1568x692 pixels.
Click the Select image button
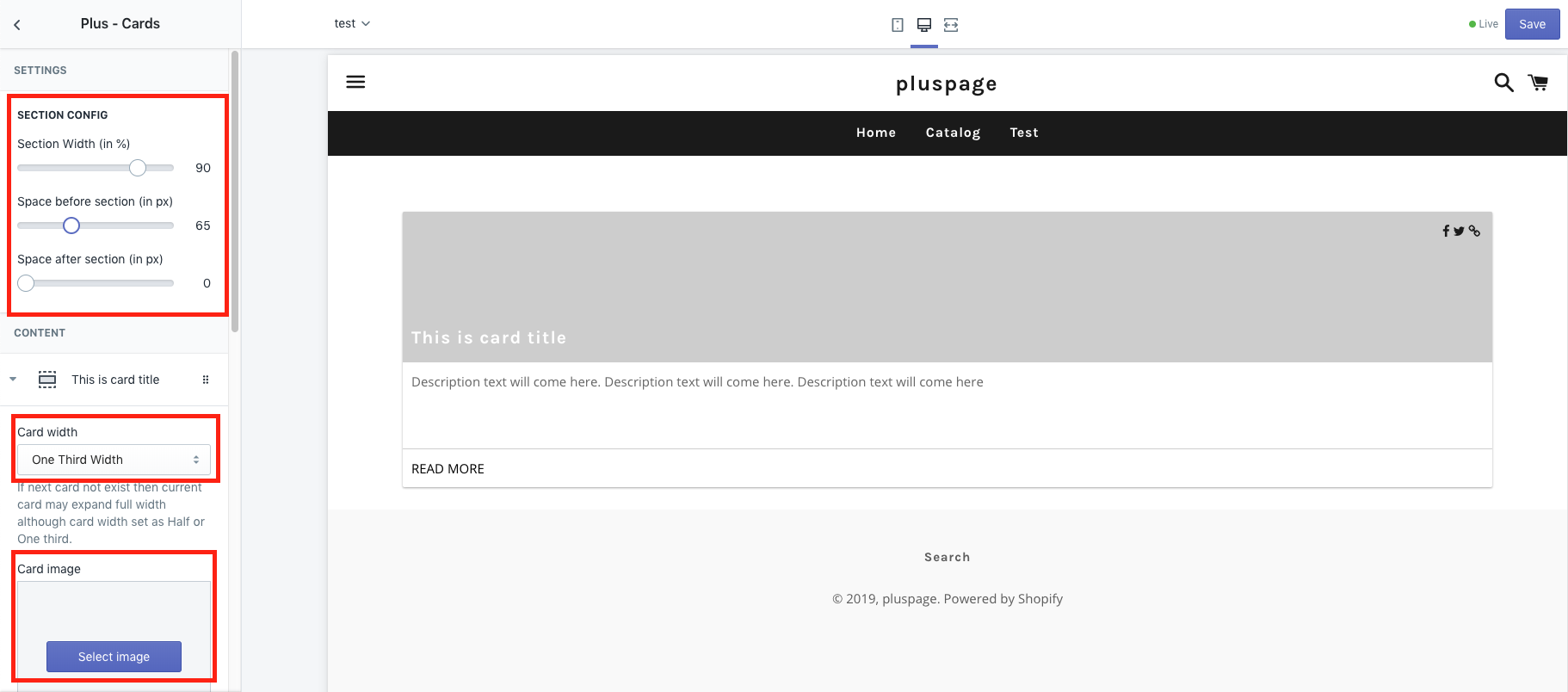(114, 657)
